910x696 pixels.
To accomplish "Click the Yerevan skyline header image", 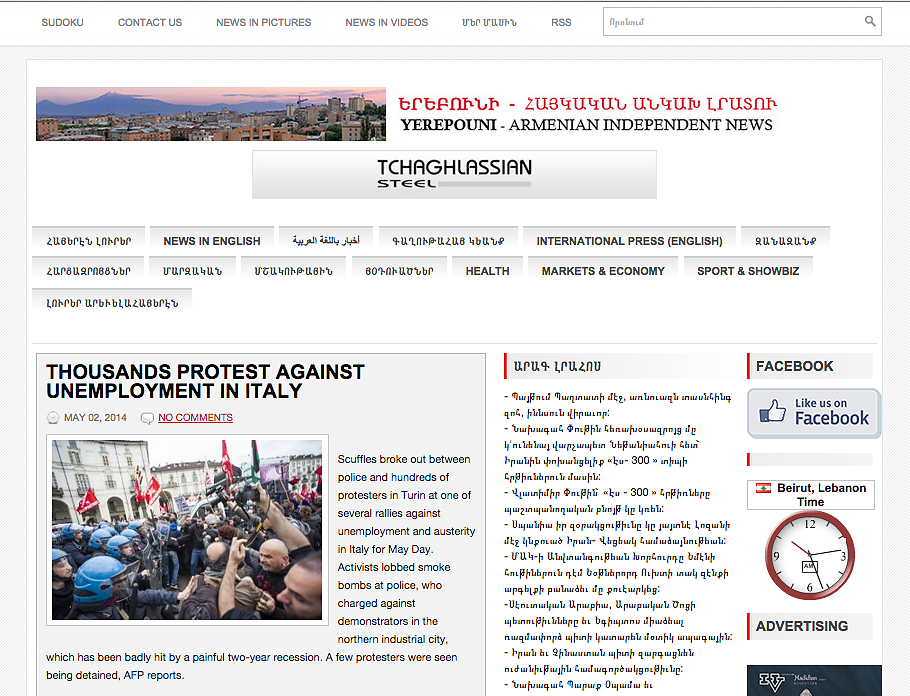I will coord(211,114).
